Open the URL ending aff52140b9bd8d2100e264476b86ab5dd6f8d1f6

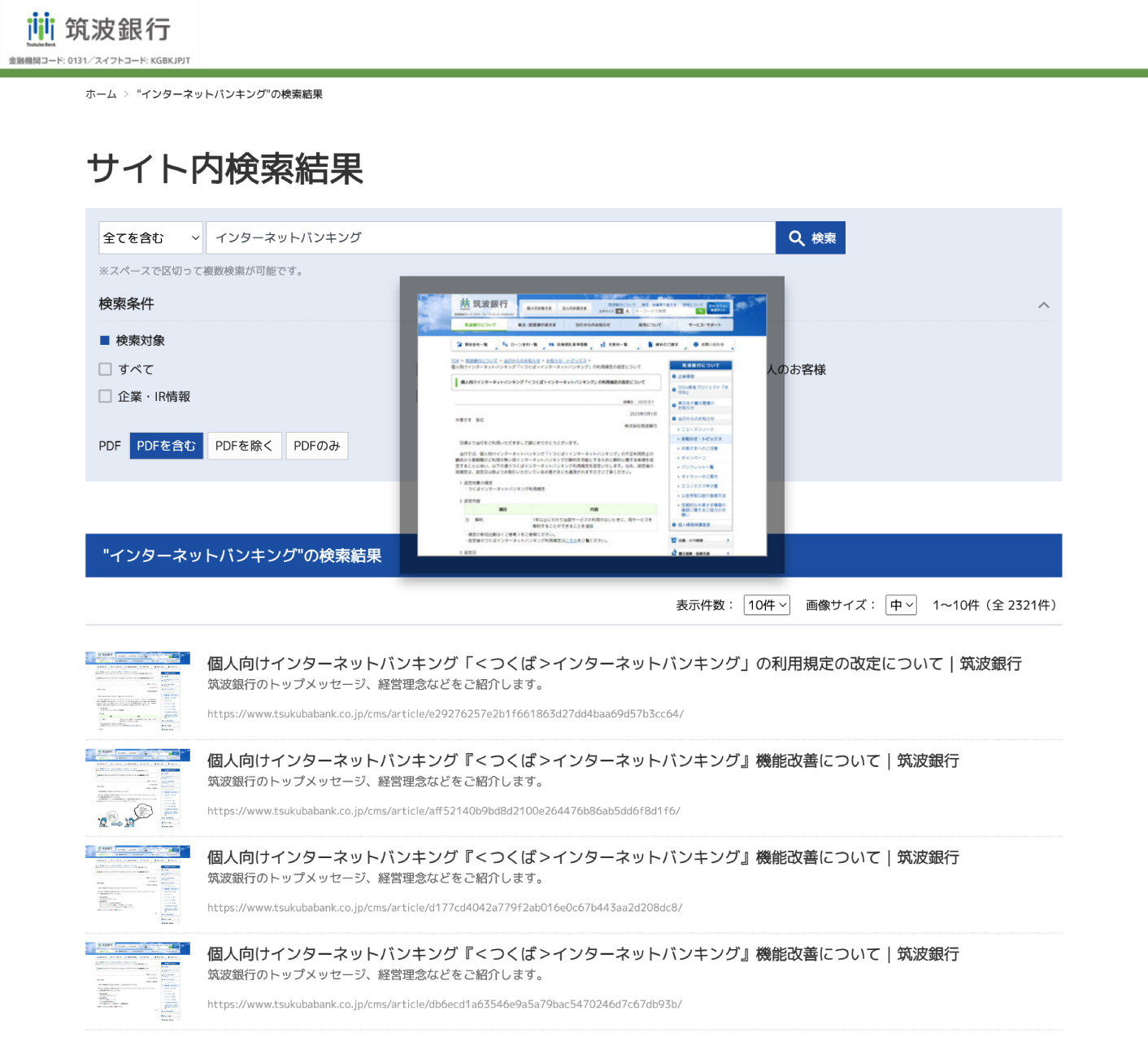(x=444, y=811)
